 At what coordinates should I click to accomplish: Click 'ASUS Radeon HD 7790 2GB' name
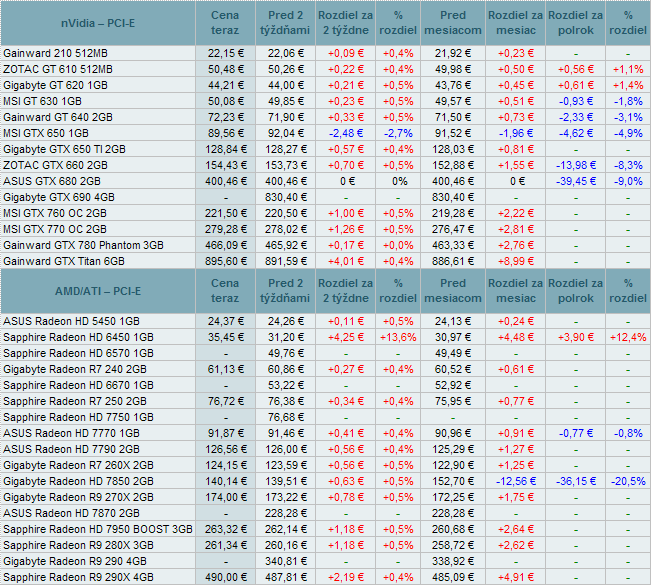click(71, 449)
